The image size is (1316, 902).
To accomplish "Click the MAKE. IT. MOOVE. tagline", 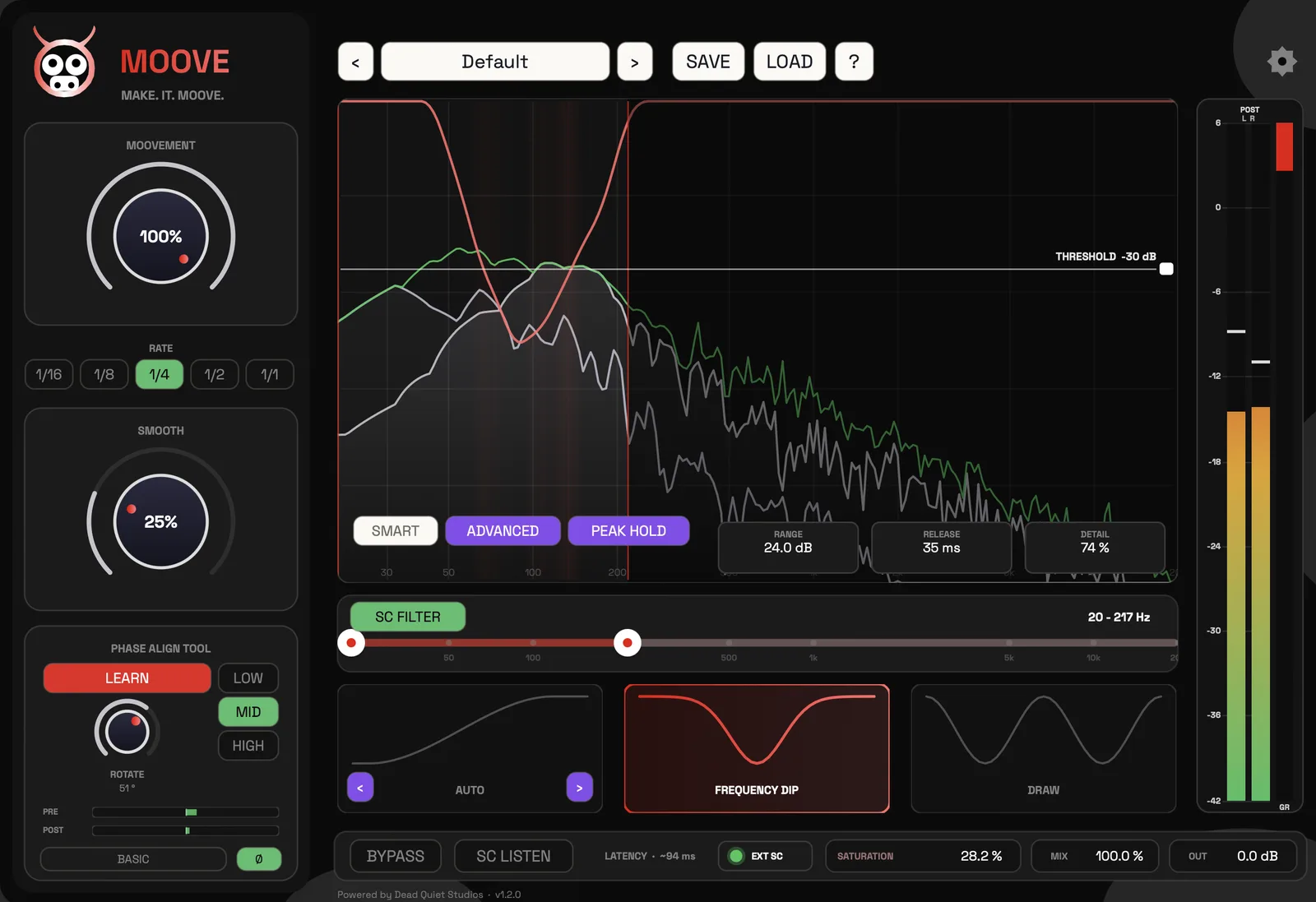I will pos(173,95).
